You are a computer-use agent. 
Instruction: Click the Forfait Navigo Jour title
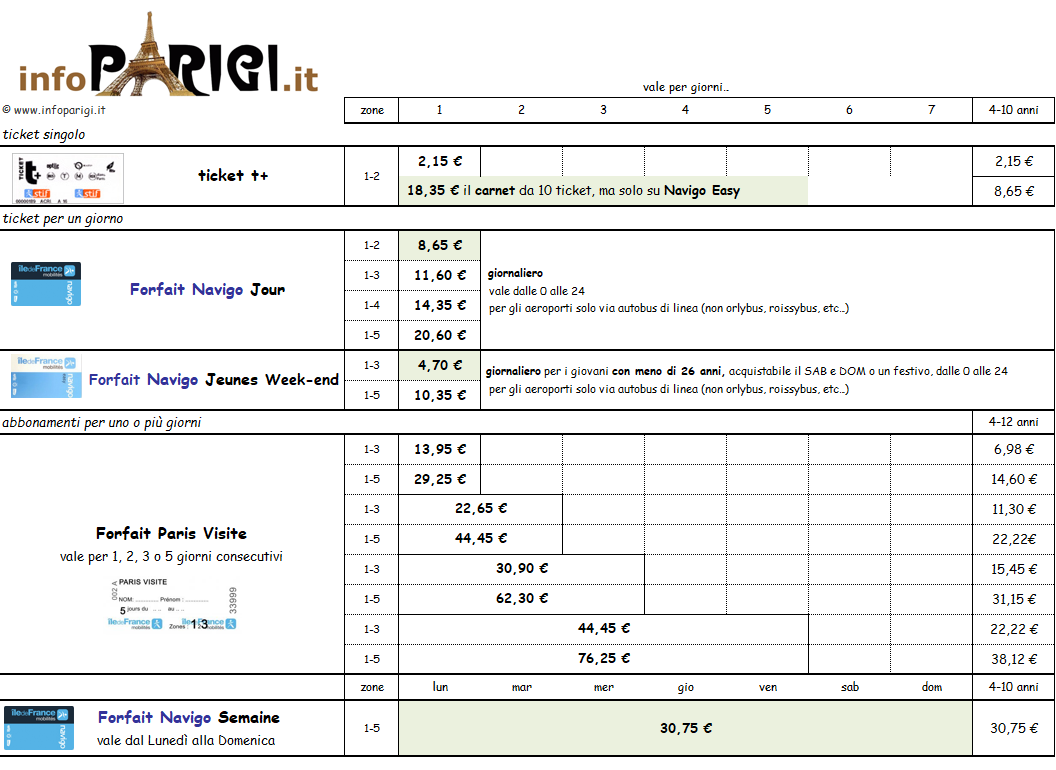click(x=207, y=290)
